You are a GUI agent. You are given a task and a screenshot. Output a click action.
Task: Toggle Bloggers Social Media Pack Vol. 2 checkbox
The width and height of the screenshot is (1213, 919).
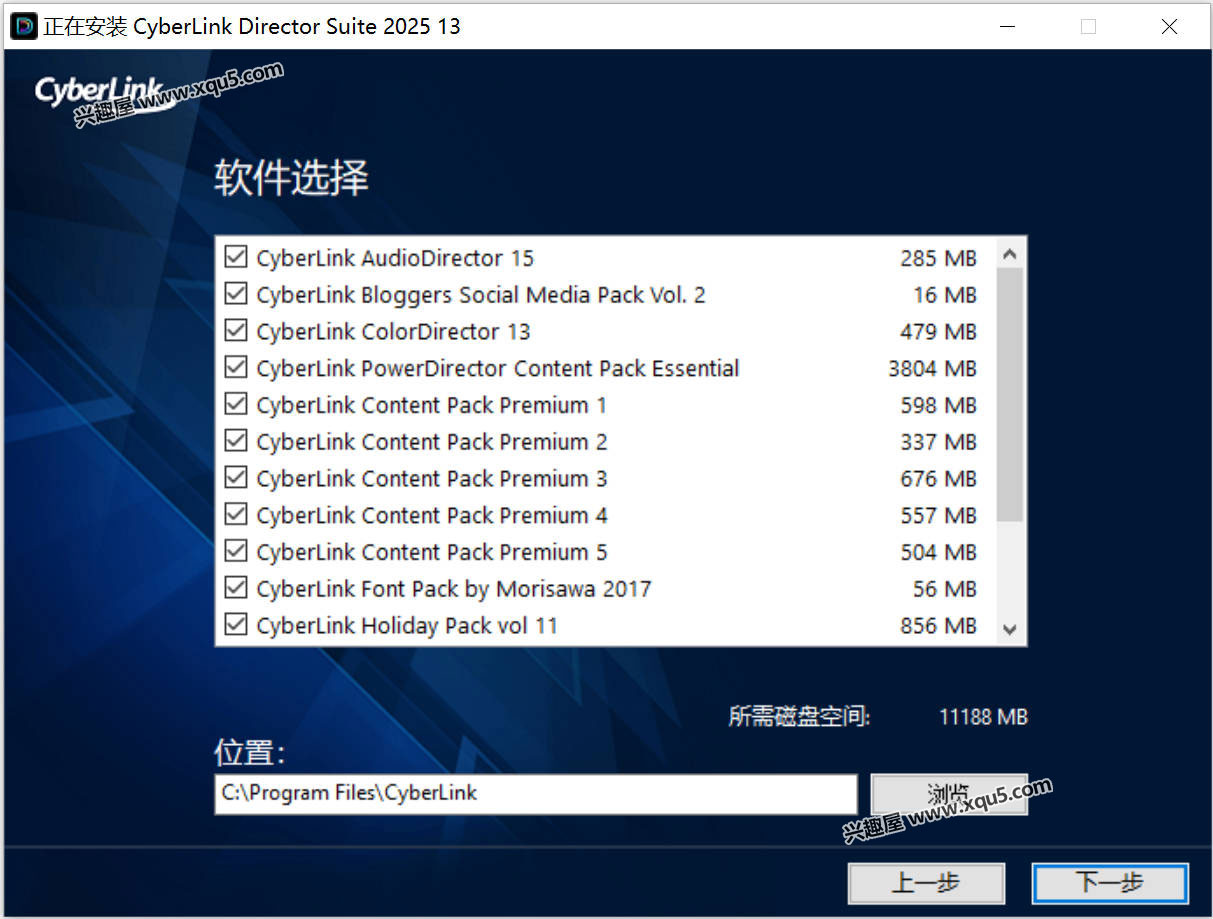[236, 294]
